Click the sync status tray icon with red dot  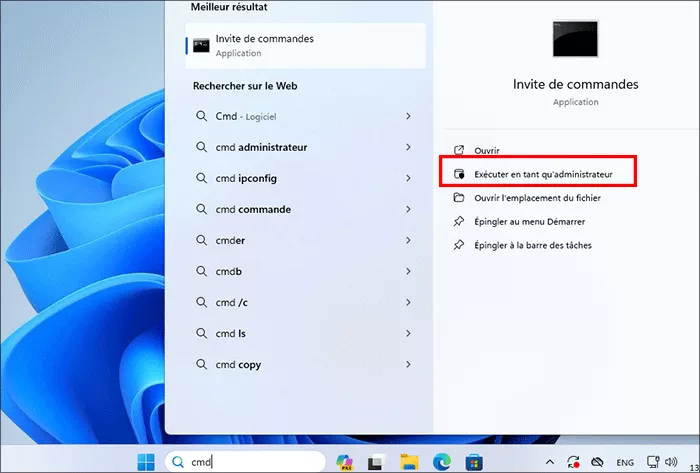(x=573, y=462)
